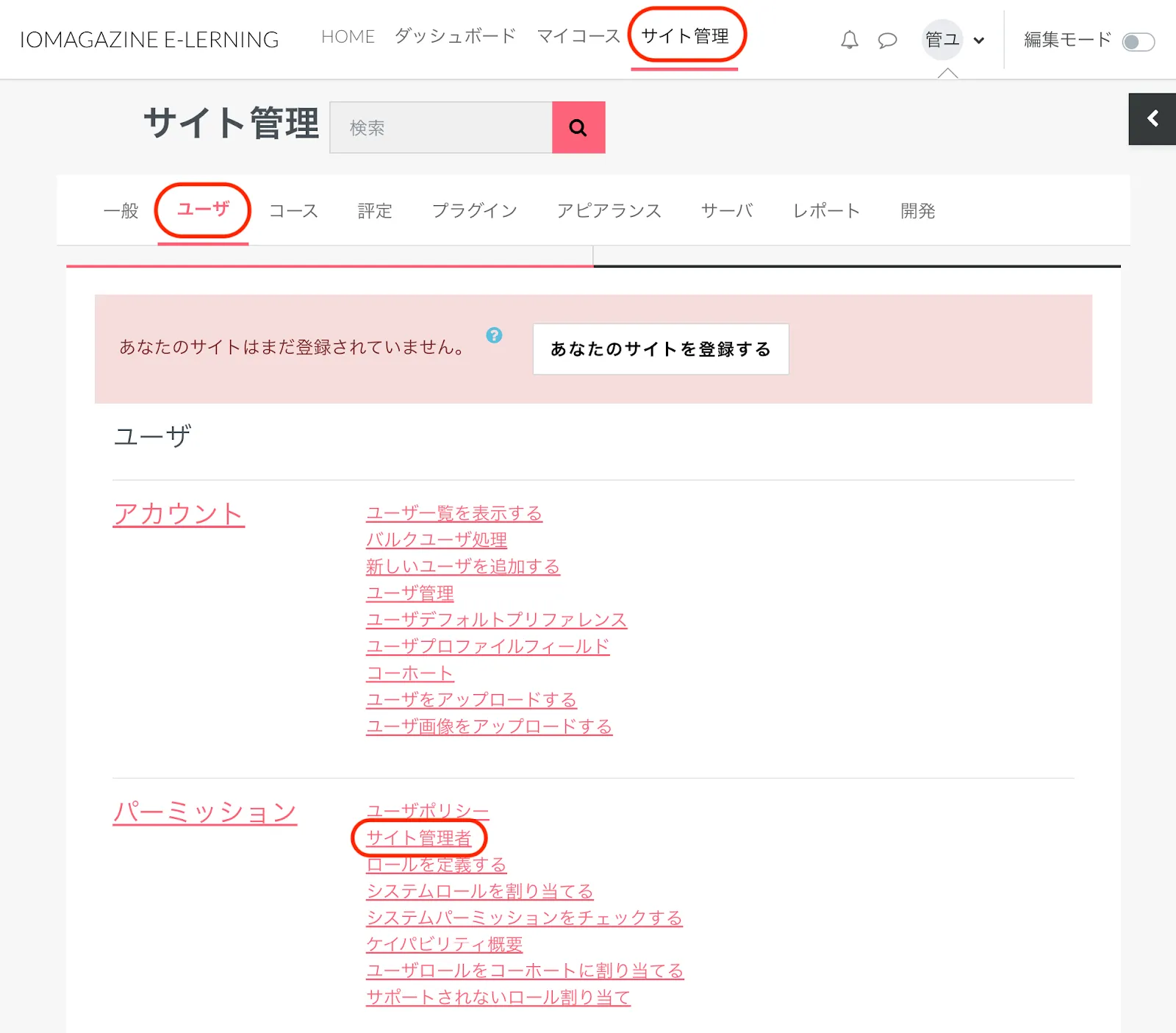
Task: Click the magnifier search button
Action: pos(578,128)
